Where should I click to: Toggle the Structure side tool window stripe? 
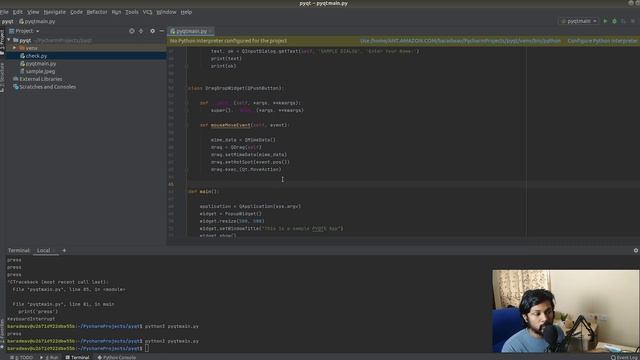pyautogui.click(x=2, y=78)
